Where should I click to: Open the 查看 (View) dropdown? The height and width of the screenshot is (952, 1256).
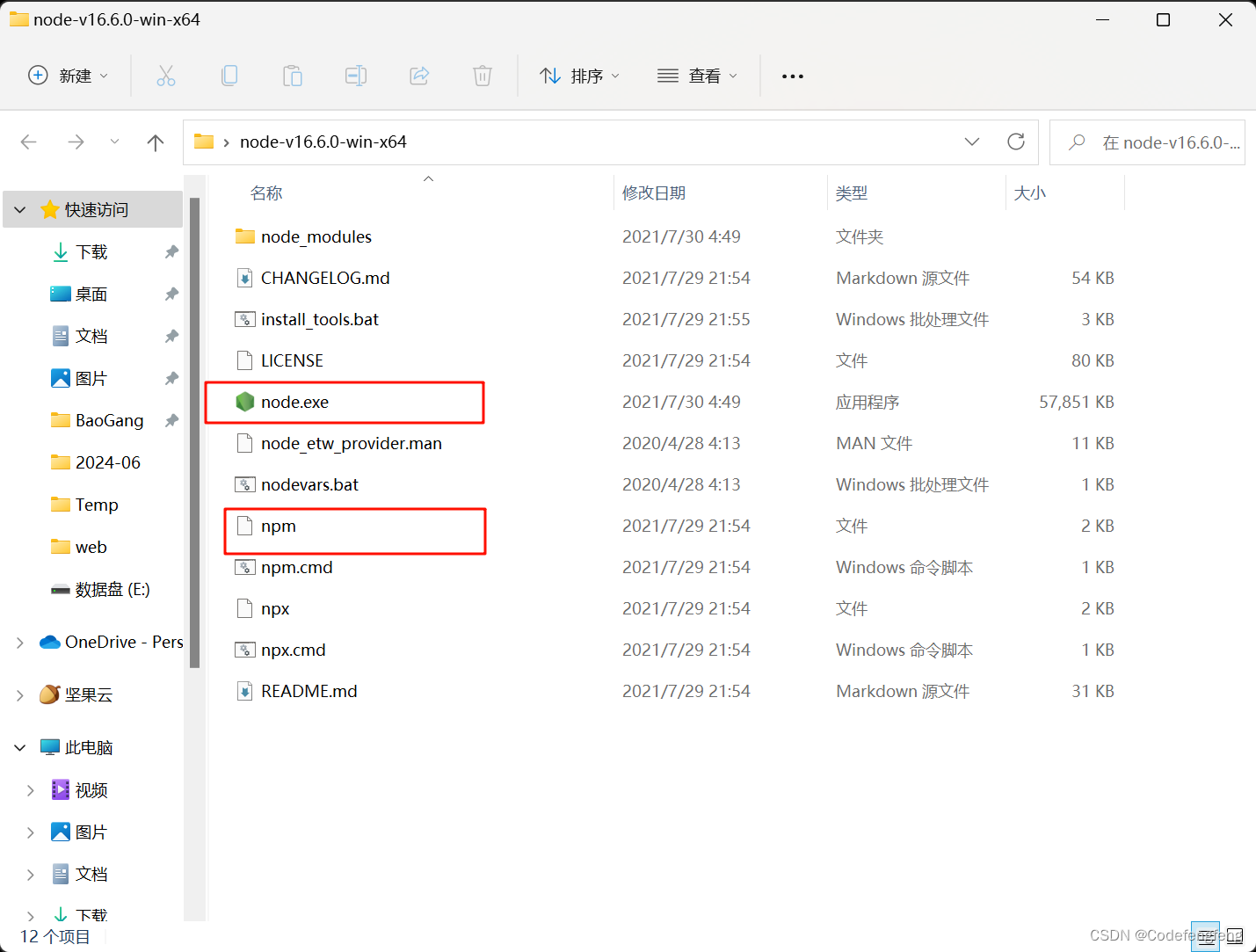pos(697,76)
